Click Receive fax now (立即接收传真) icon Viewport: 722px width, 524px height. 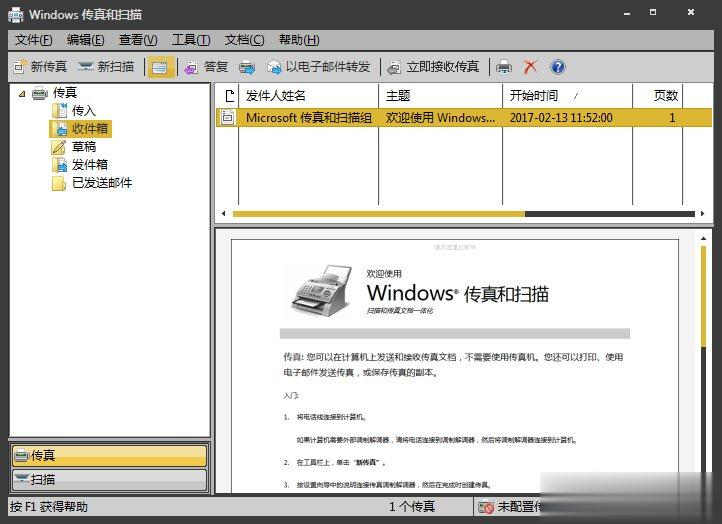click(394, 68)
